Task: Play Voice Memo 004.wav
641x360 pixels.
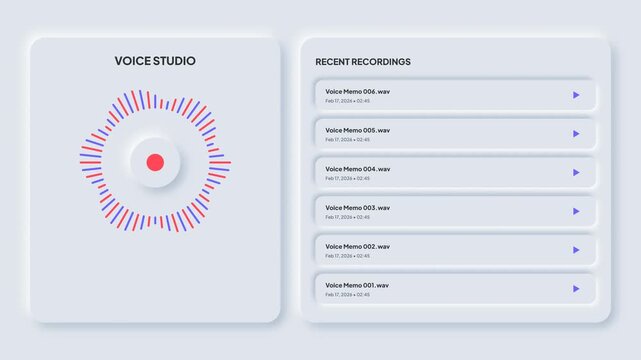Action: coord(576,173)
